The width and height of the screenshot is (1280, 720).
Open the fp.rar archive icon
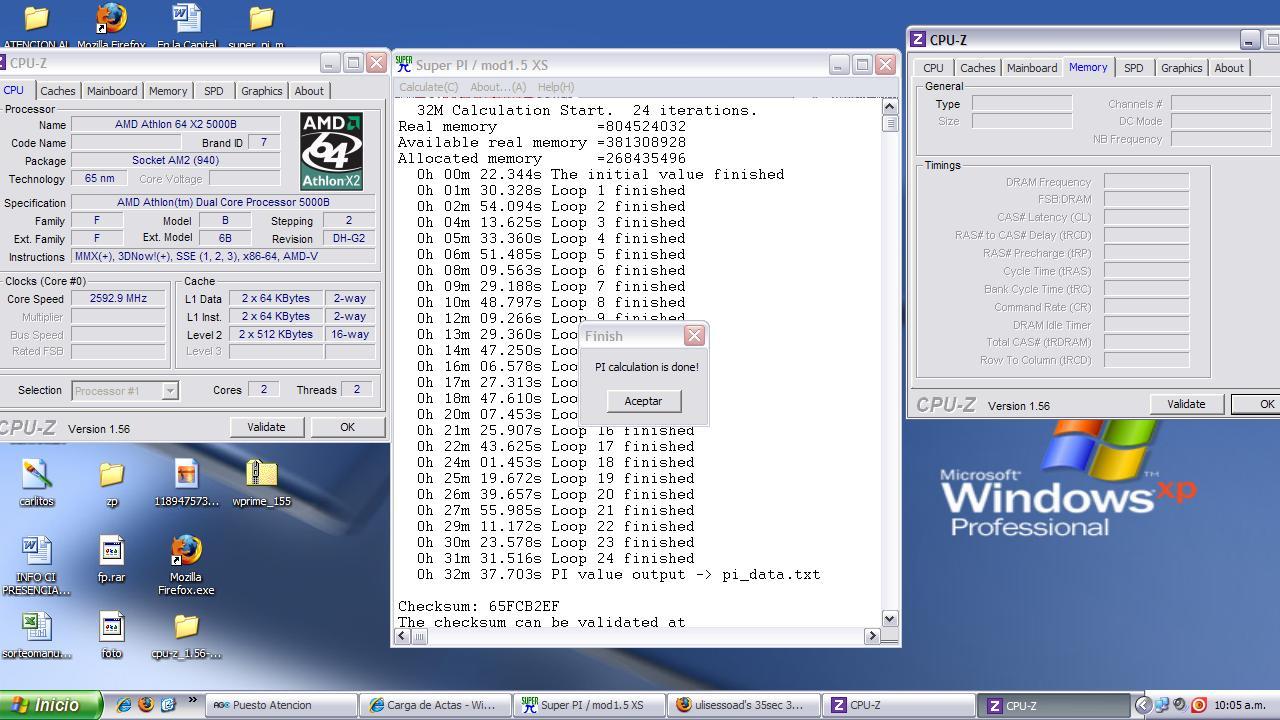[111, 558]
